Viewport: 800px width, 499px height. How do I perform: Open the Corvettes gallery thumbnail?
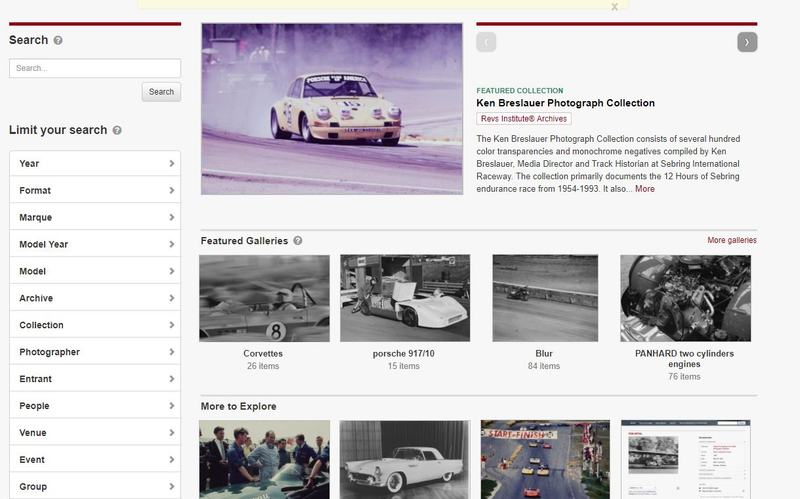coord(264,298)
